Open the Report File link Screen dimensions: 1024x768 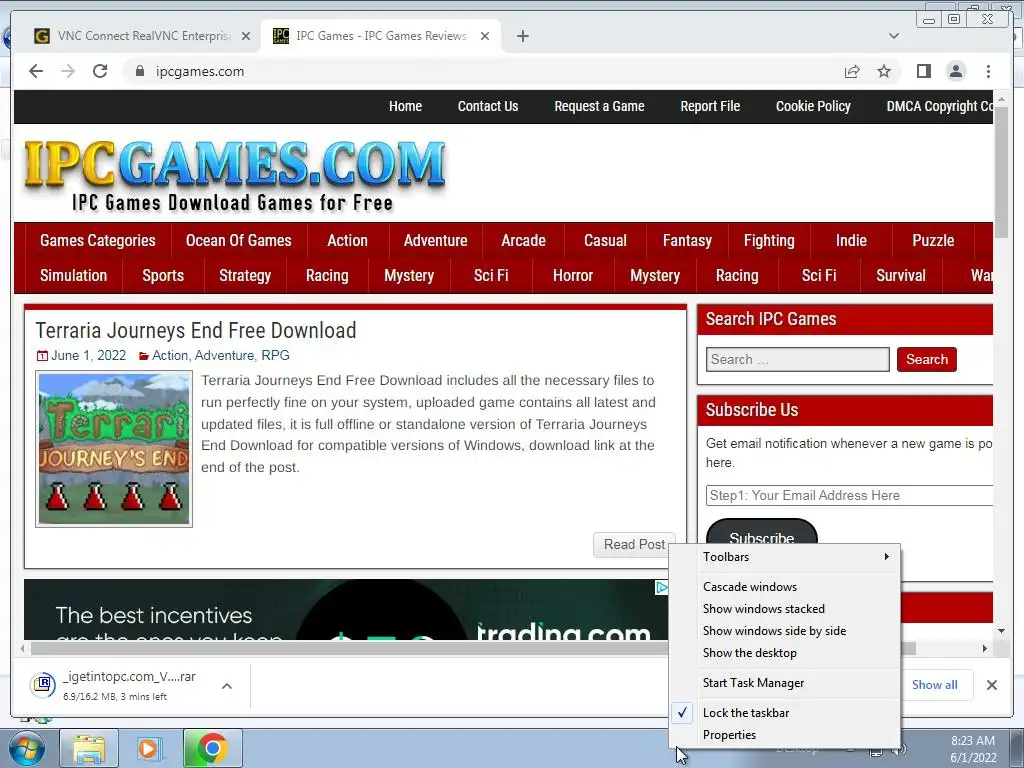[710, 106]
